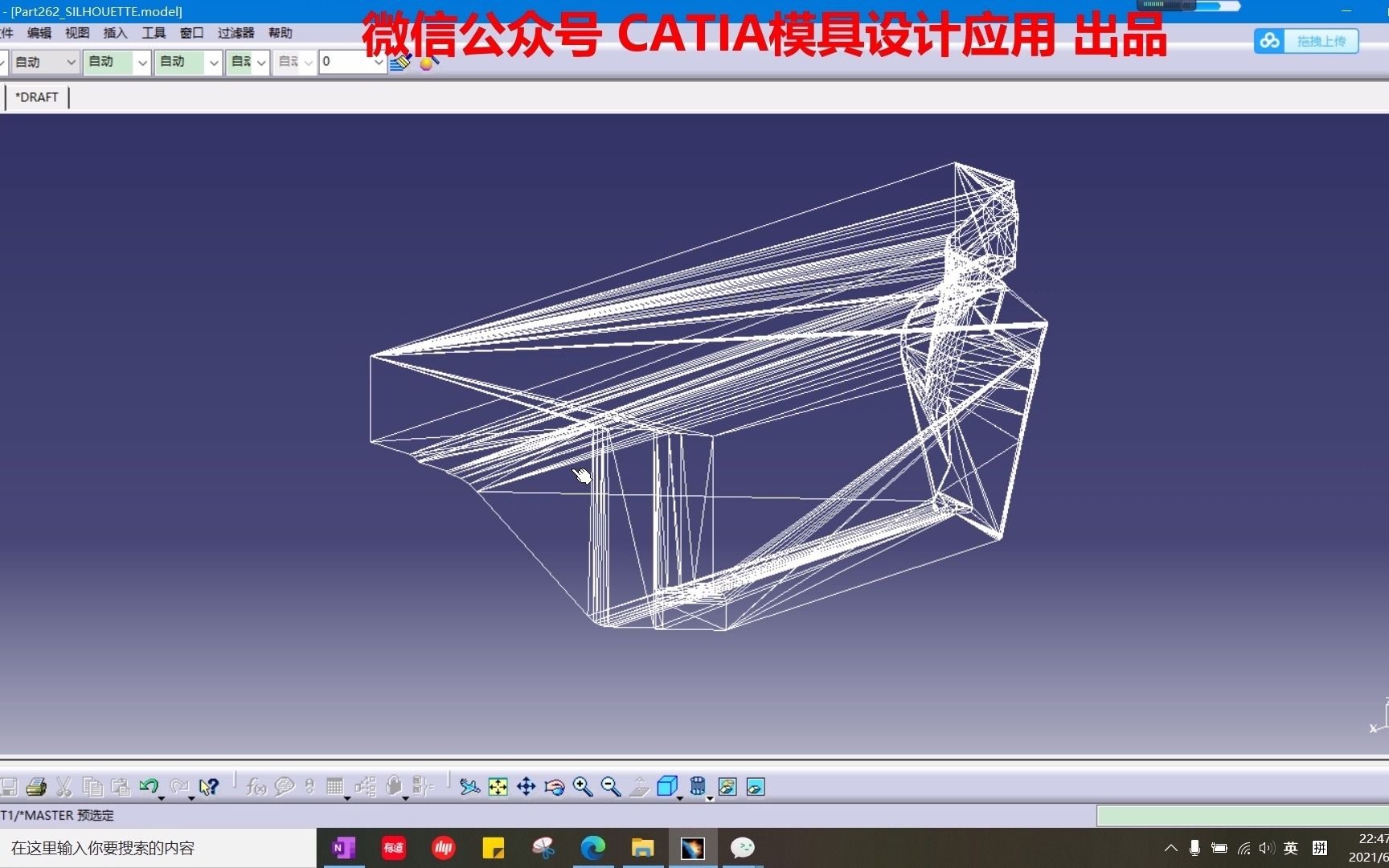The image size is (1389, 868).
Task: Open the 编辑 menu
Action: pos(39,33)
